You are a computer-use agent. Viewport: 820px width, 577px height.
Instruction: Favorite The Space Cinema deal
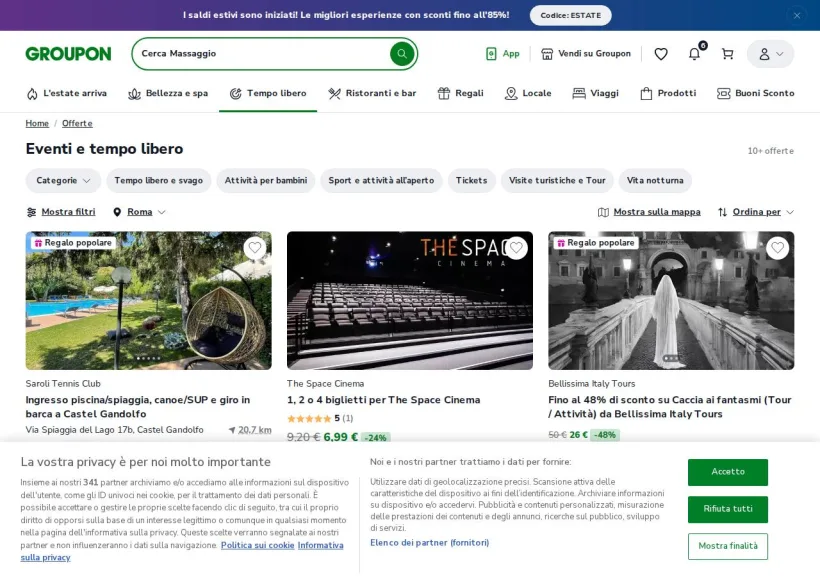tap(516, 247)
